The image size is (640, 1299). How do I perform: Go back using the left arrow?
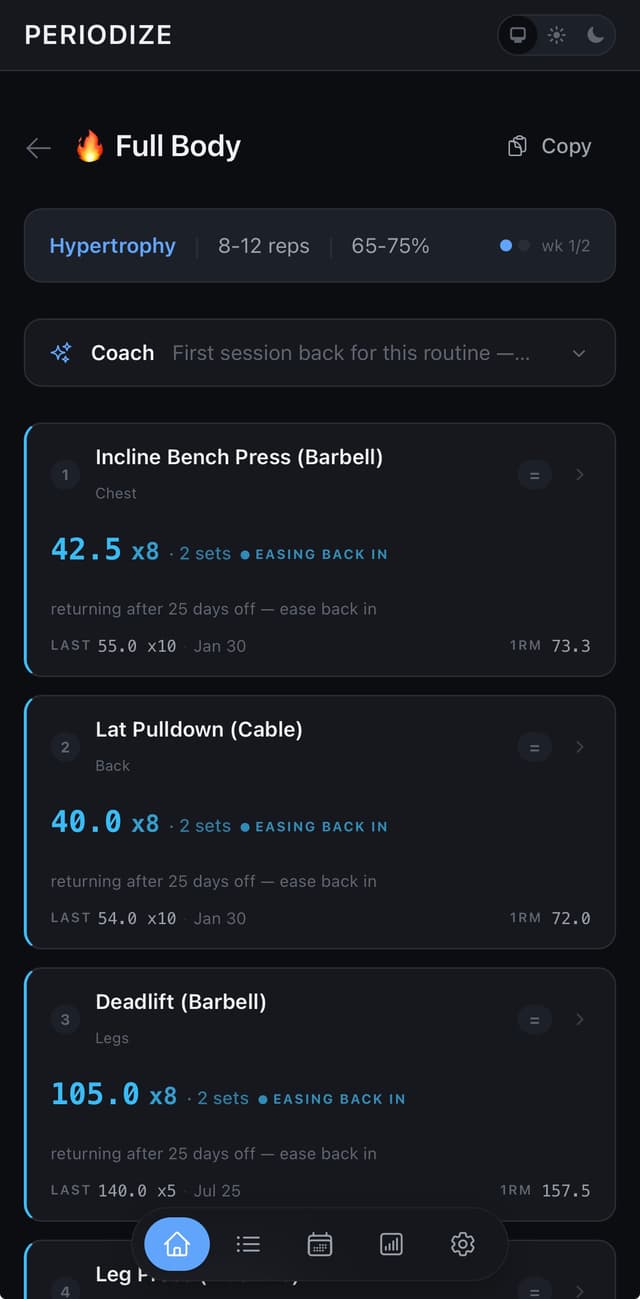38,148
